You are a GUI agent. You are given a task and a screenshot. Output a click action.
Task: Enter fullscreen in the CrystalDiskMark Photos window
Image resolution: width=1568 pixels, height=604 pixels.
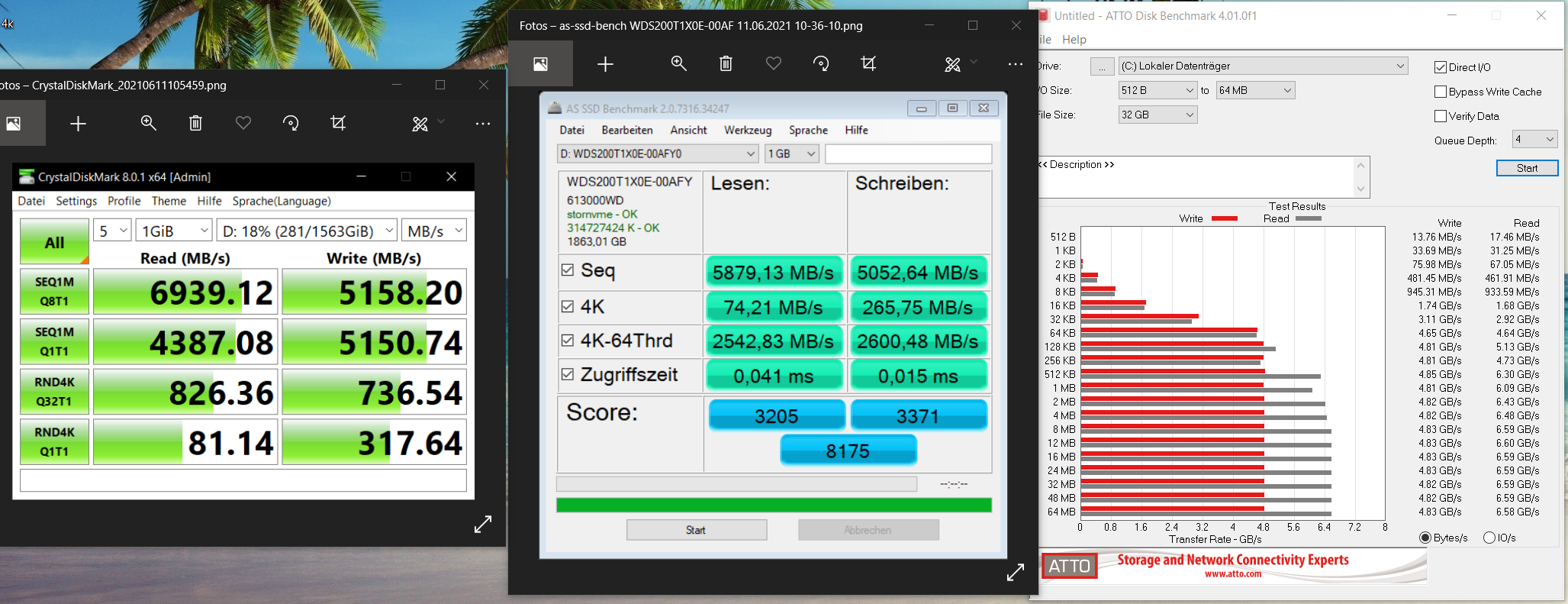483,525
